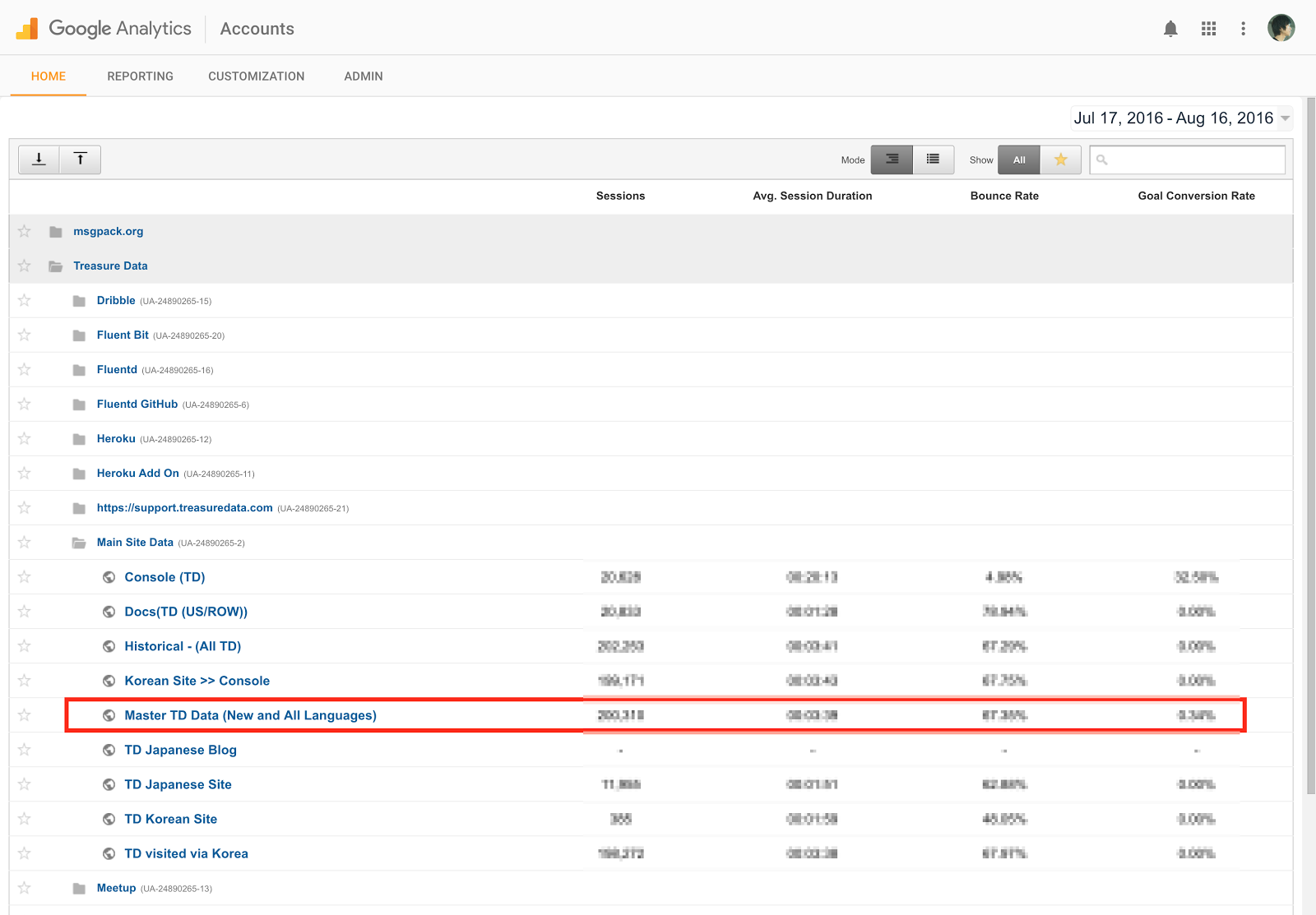Image resolution: width=1316 pixels, height=915 pixels.
Task: Click the vertical page scrollbar
Action: 1310,446
